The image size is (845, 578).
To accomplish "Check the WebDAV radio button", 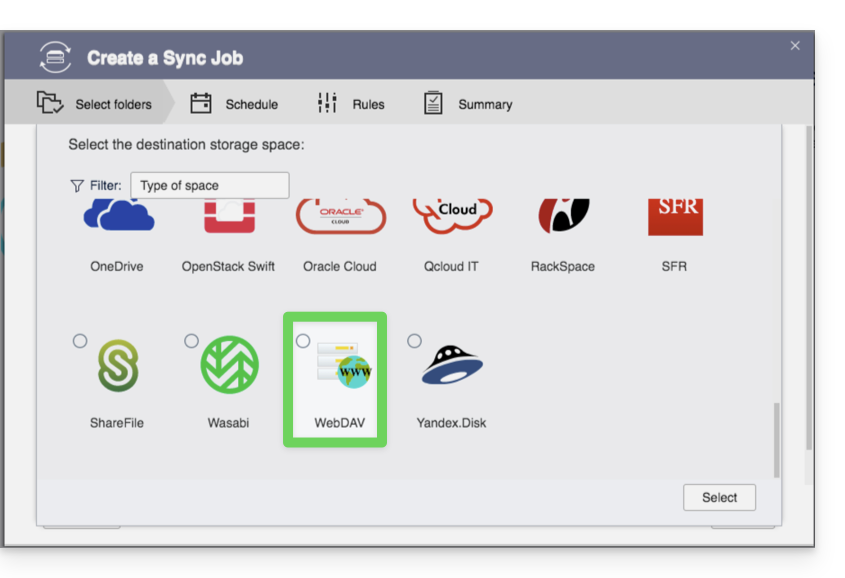I will coord(303,341).
